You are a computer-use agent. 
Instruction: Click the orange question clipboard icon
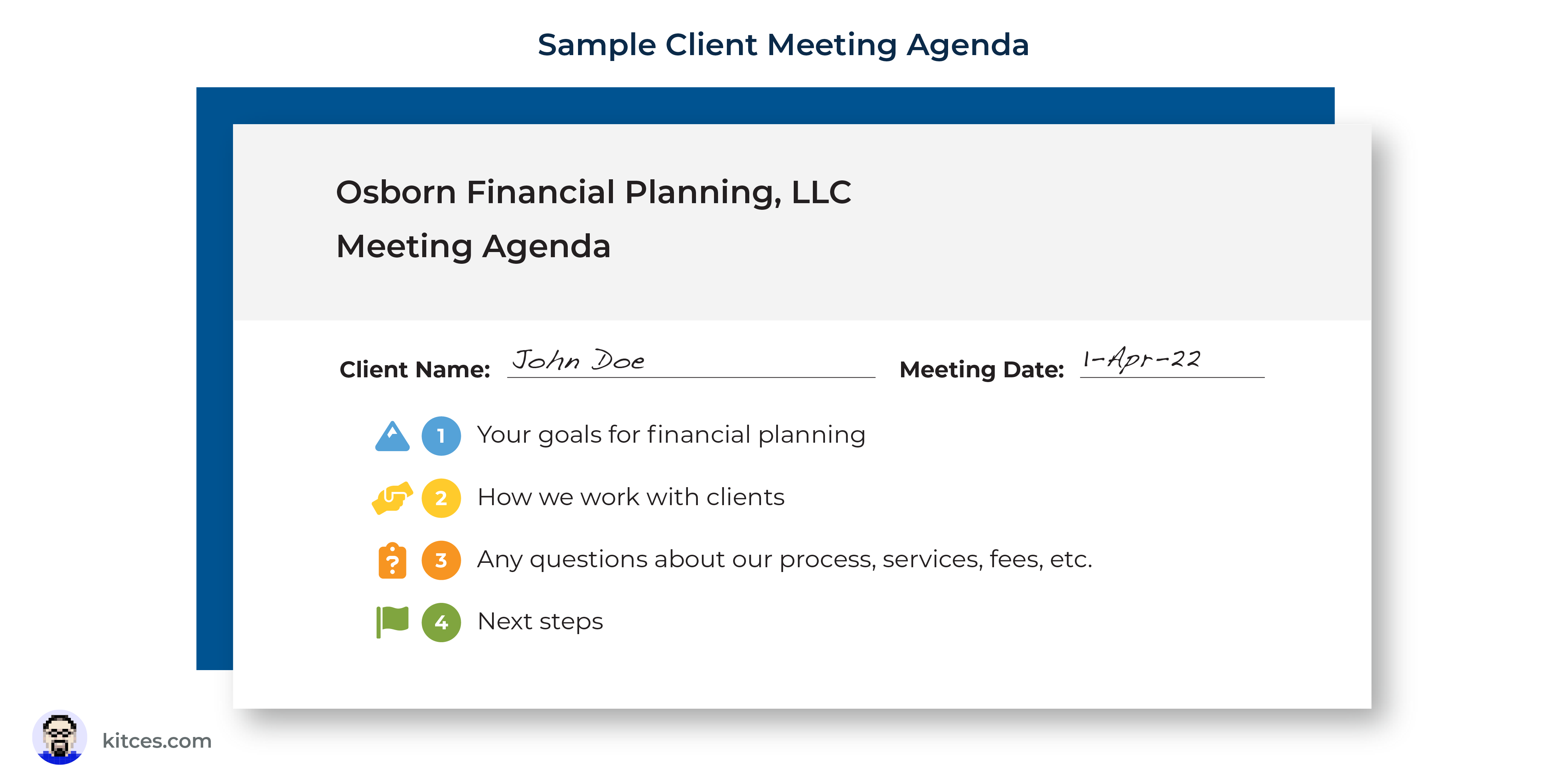pos(392,561)
